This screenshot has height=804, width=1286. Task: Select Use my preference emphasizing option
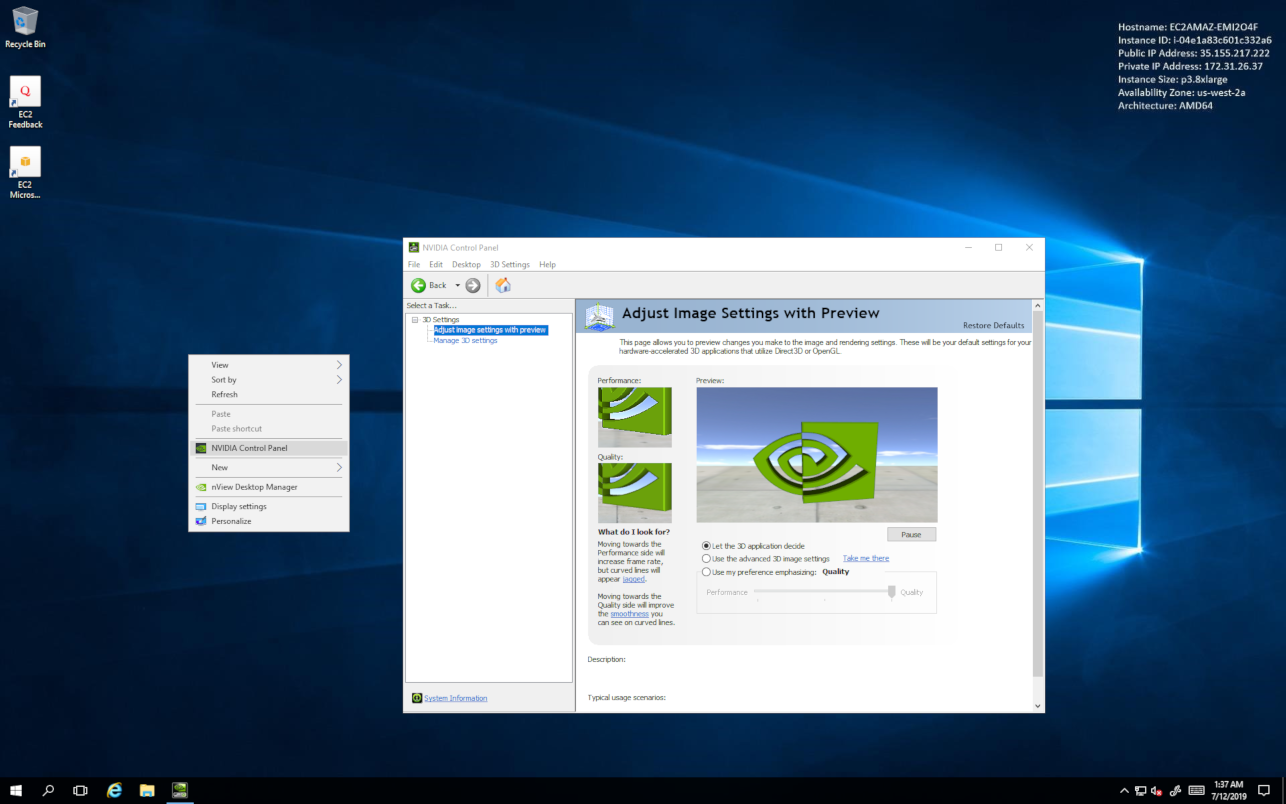(x=706, y=571)
